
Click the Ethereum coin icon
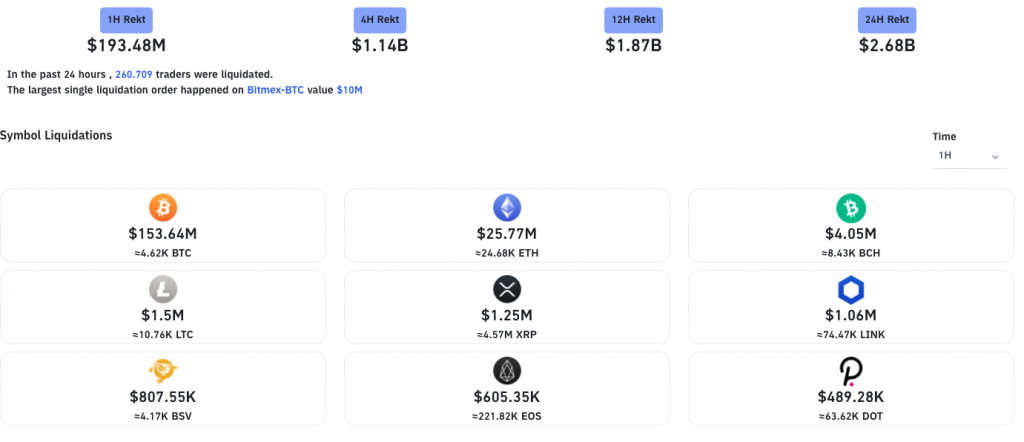[507, 208]
